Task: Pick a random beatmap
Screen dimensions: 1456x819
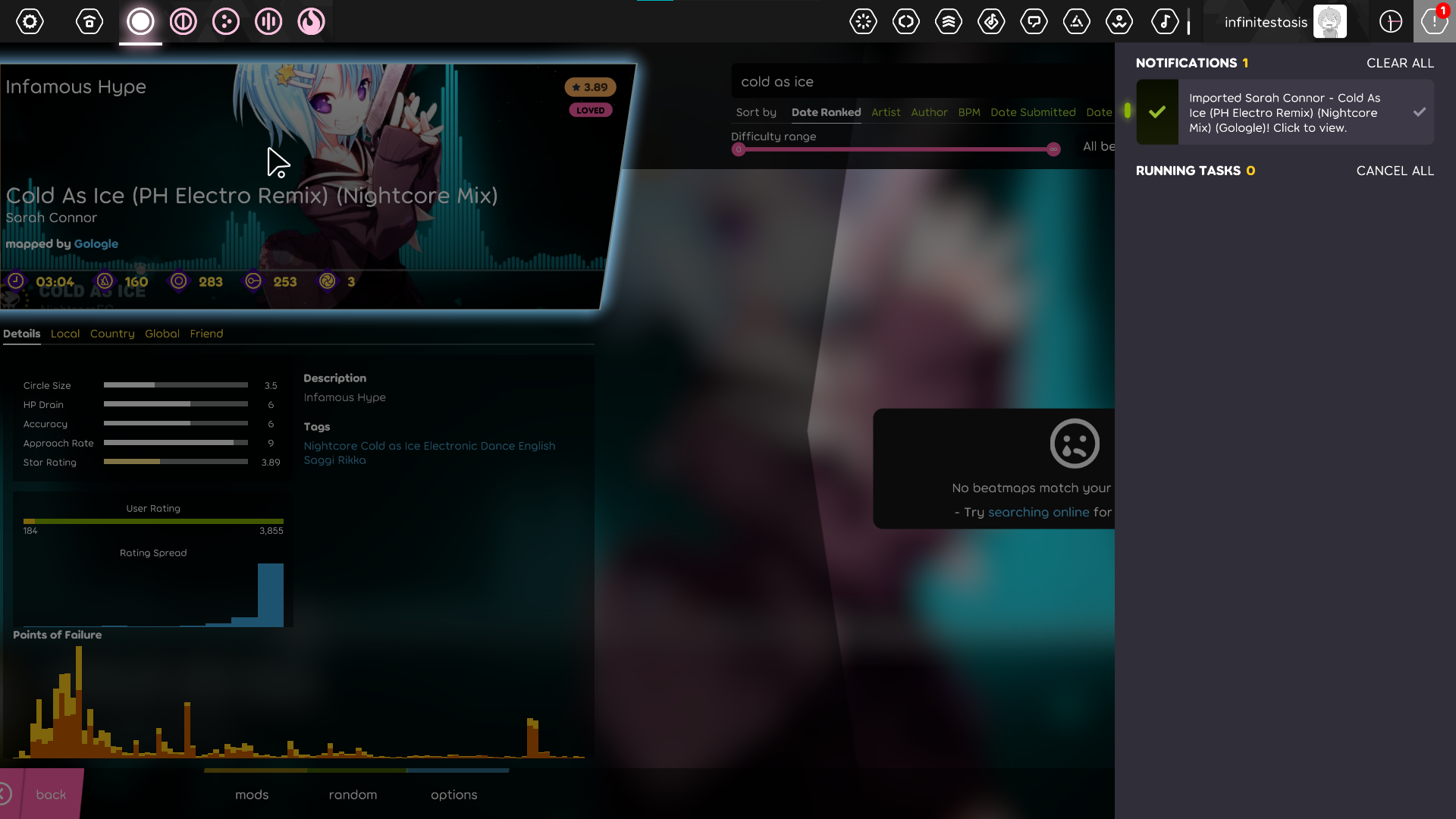Action: tap(353, 795)
